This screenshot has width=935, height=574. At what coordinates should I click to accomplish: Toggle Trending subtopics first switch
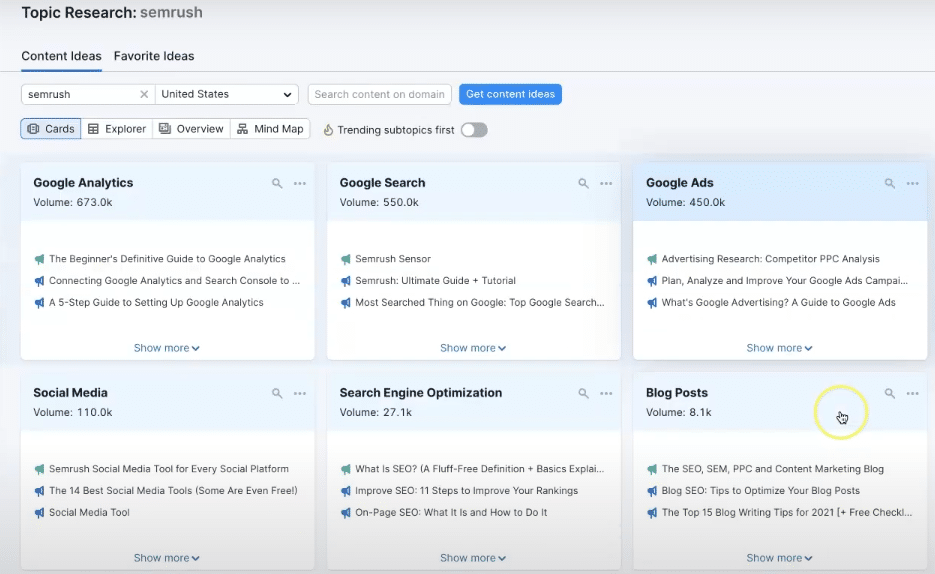474,130
